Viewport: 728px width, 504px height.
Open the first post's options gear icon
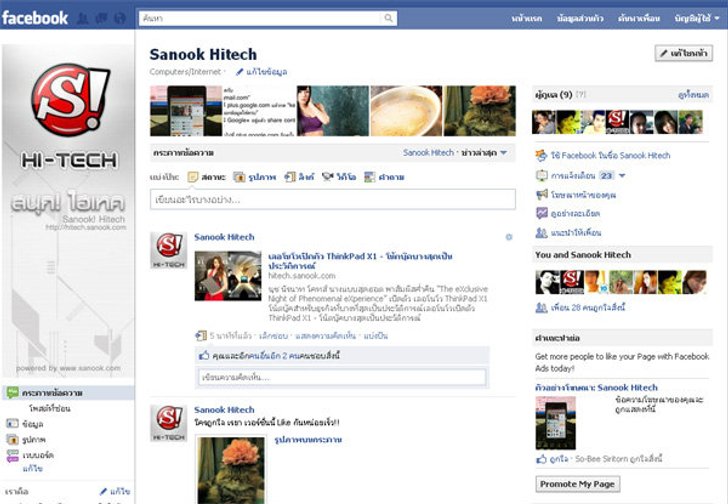[509, 237]
